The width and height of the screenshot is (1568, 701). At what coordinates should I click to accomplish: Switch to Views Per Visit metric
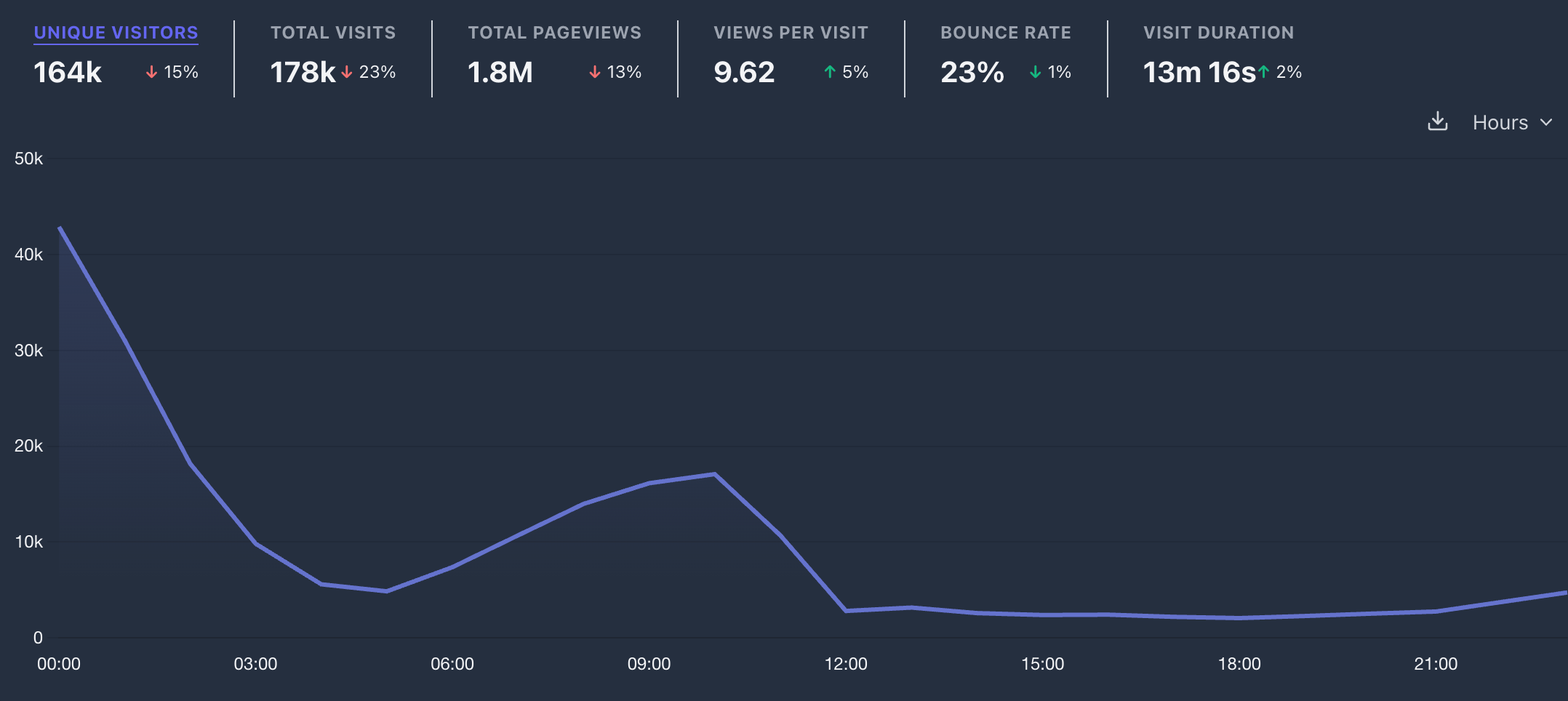coord(791,33)
